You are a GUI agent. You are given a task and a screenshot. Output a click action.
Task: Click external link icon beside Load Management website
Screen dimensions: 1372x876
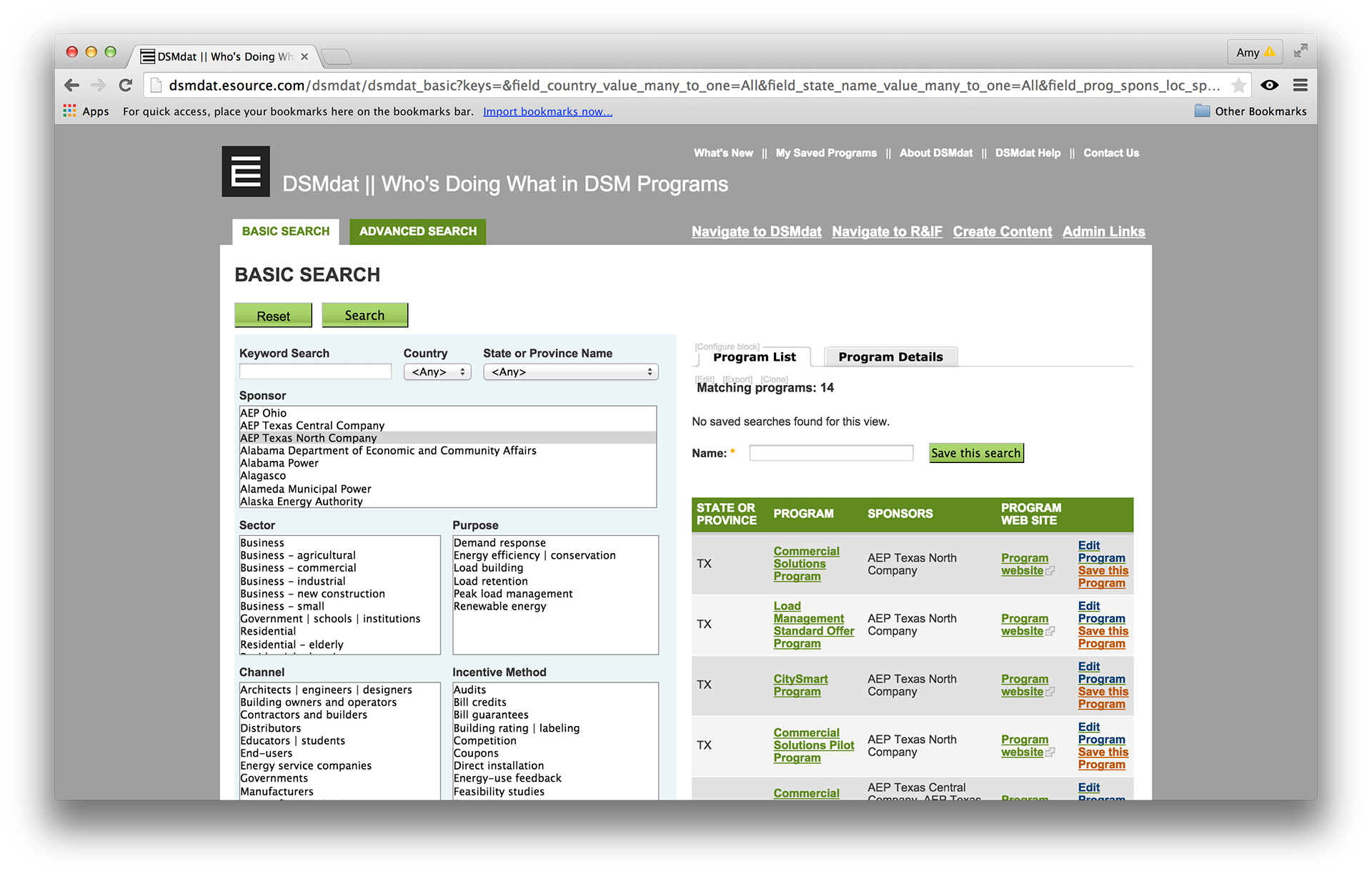tap(1050, 632)
